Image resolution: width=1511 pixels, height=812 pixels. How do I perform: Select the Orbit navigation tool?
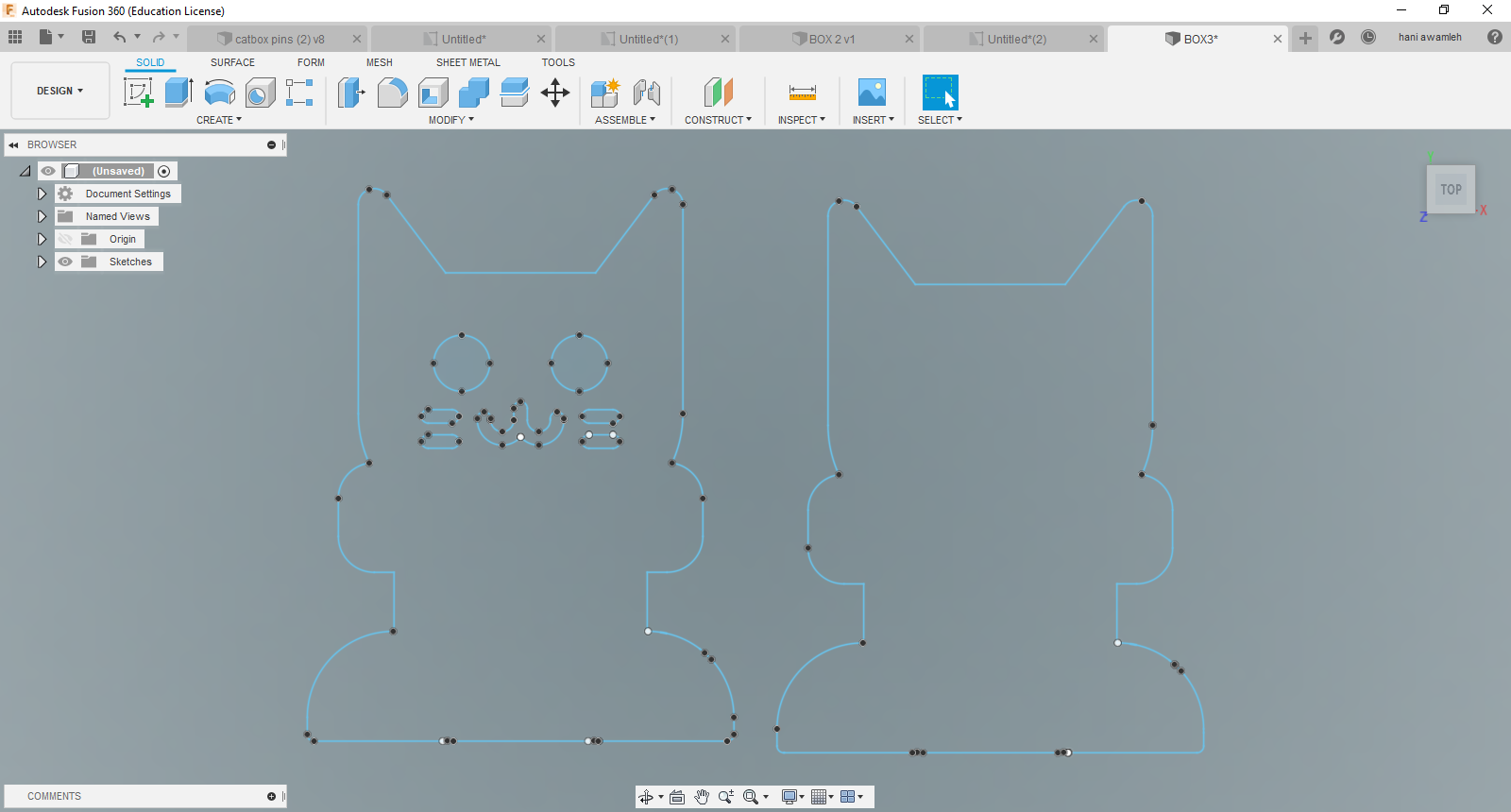pos(646,797)
